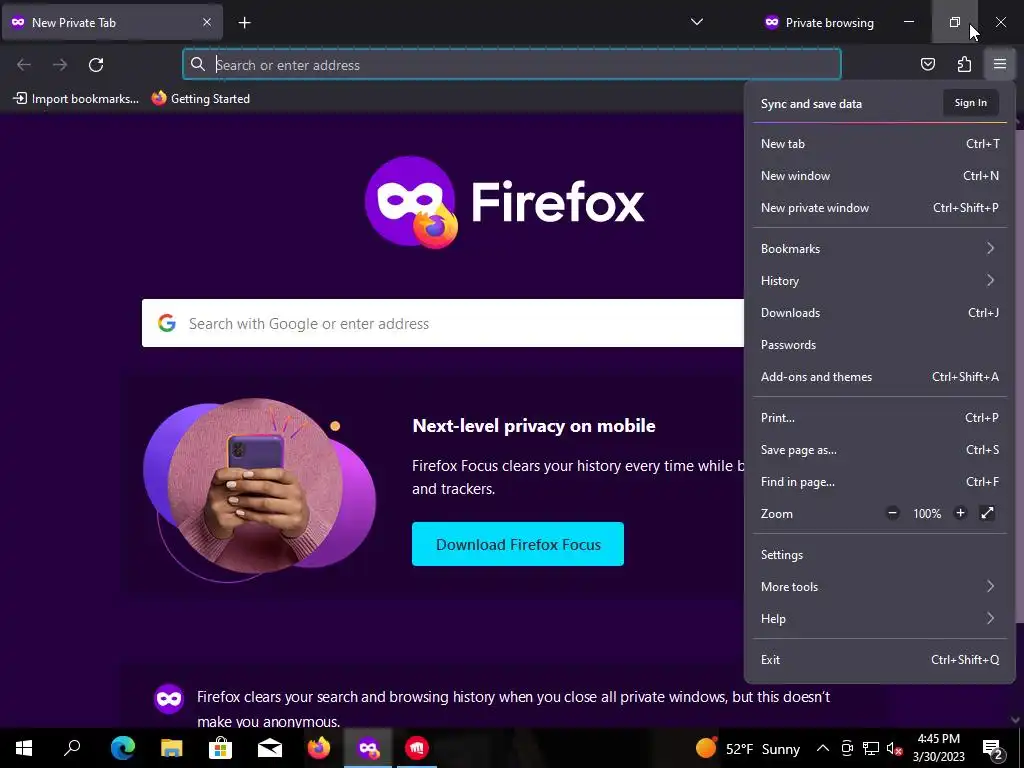This screenshot has width=1024, height=768.
Task: Reset zoom via 100% label
Action: coord(927,514)
